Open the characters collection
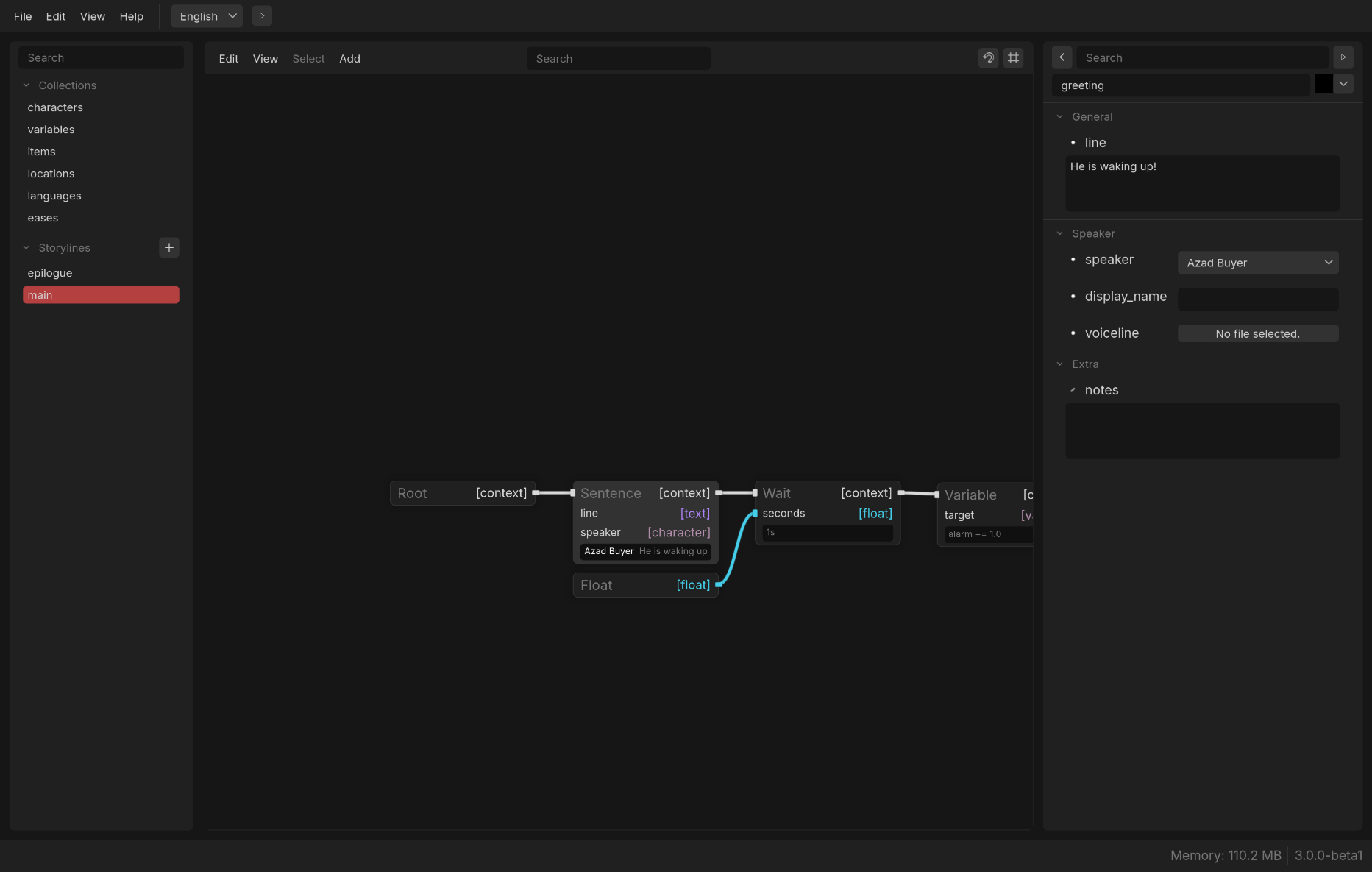The width and height of the screenshot is (1372, 872). [101, 107]
